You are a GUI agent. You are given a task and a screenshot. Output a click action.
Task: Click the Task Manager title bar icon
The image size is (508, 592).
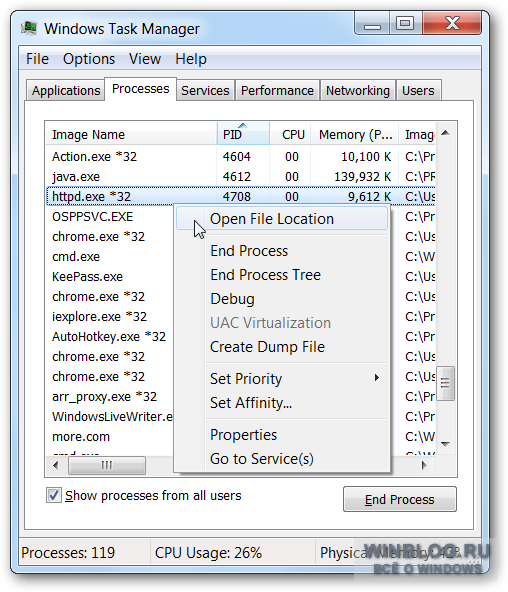coord(29,28)
